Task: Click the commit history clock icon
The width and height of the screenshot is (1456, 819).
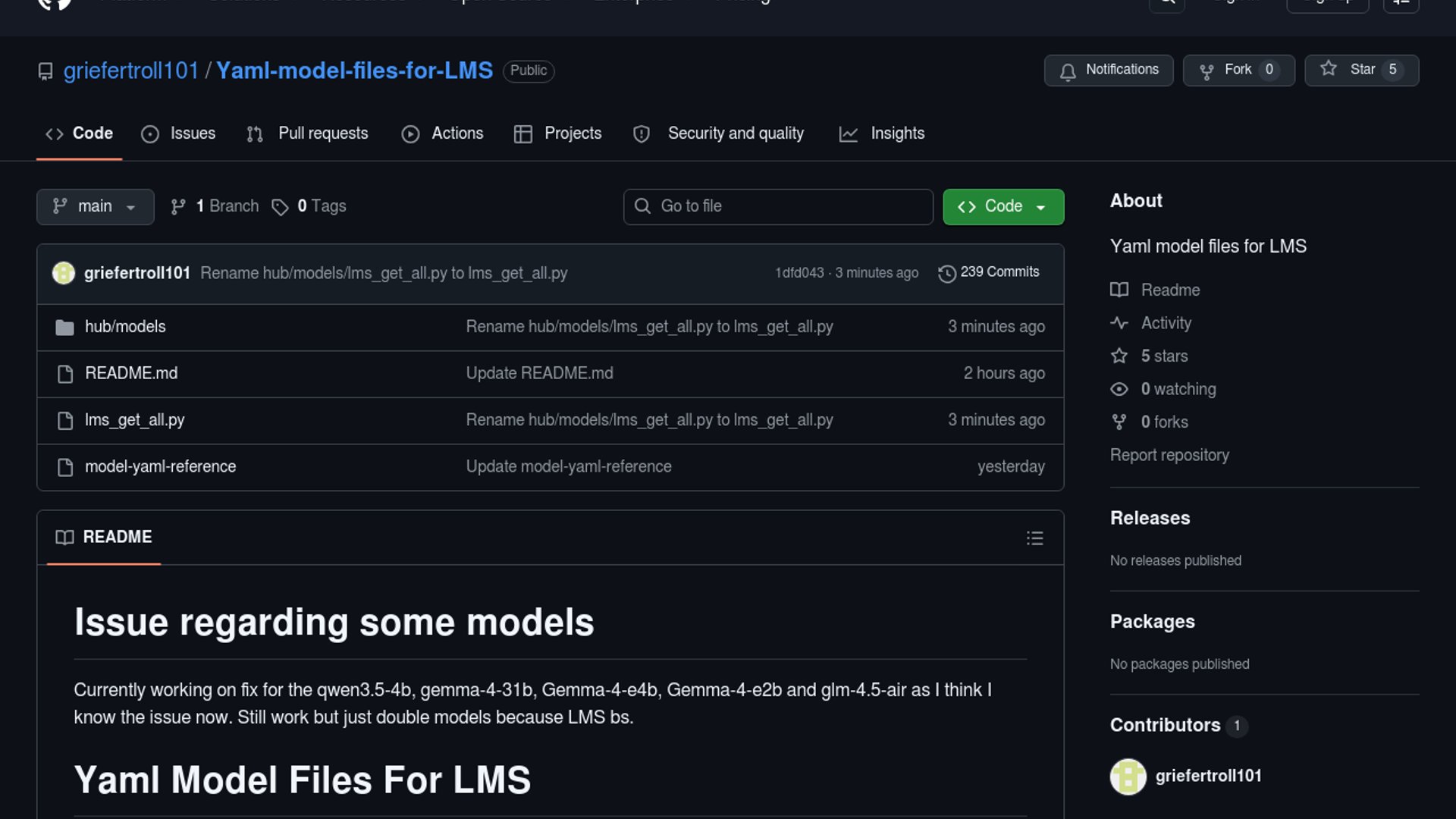Action: pyautogui.click(x=946, y=273)
